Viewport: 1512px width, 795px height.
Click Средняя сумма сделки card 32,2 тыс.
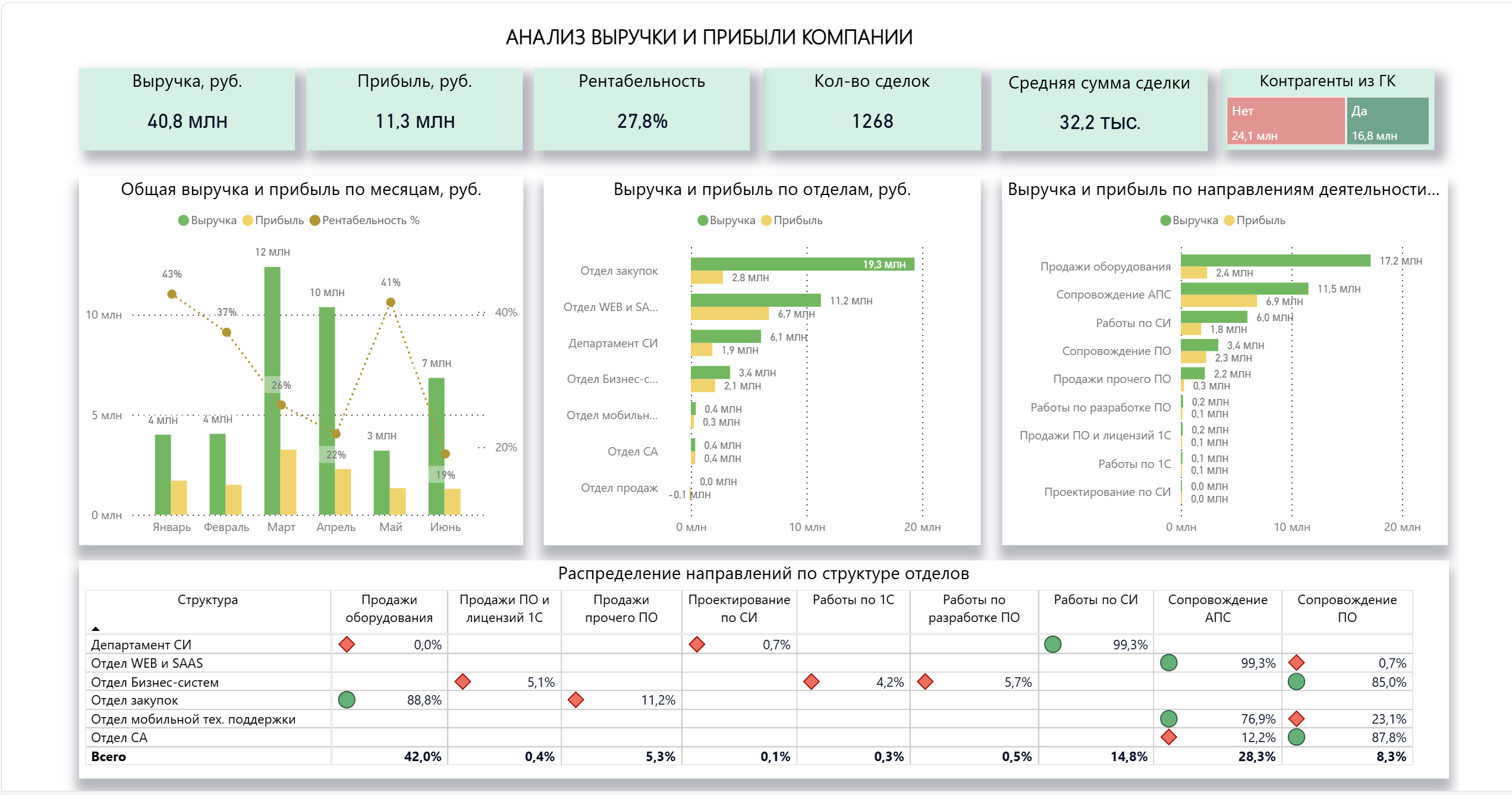click(x=1099, y=110)
